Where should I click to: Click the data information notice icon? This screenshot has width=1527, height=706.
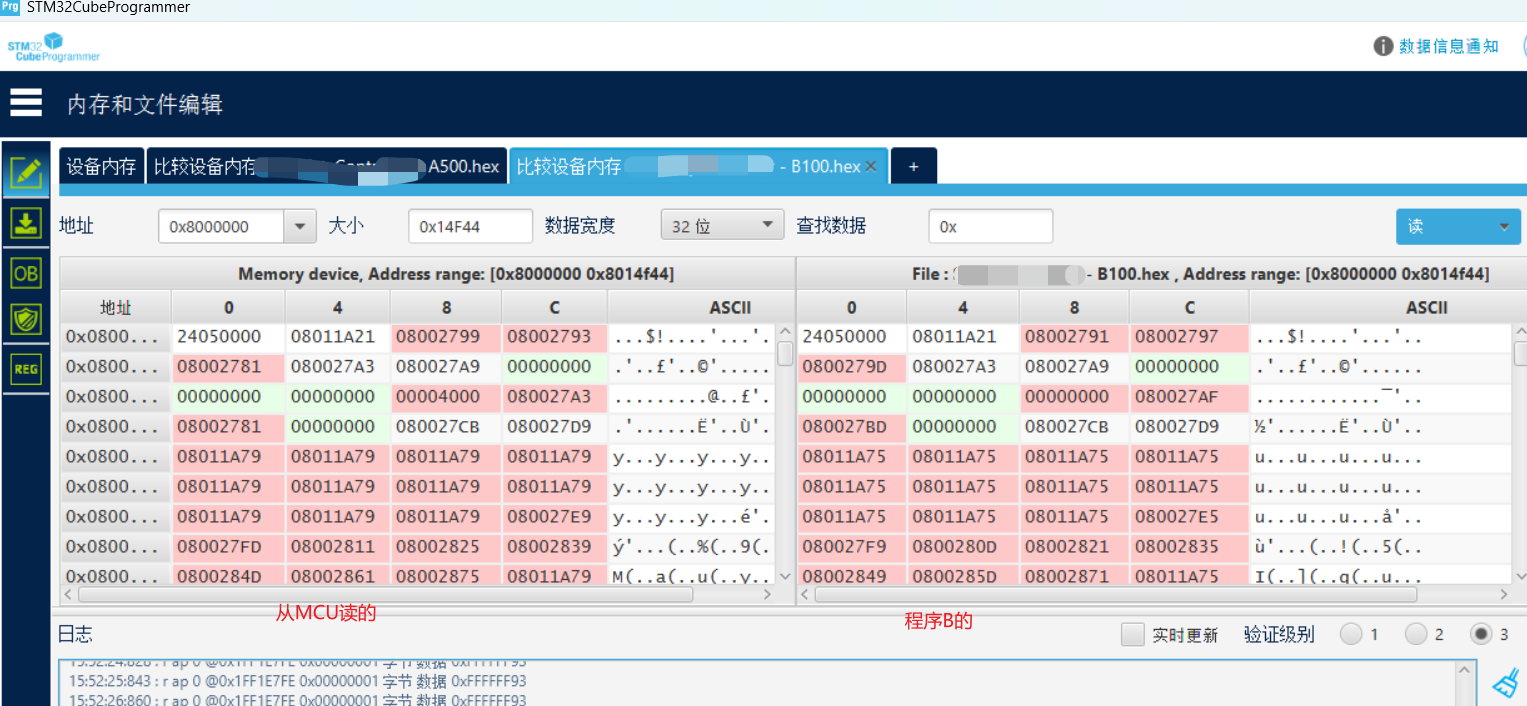1383,46
